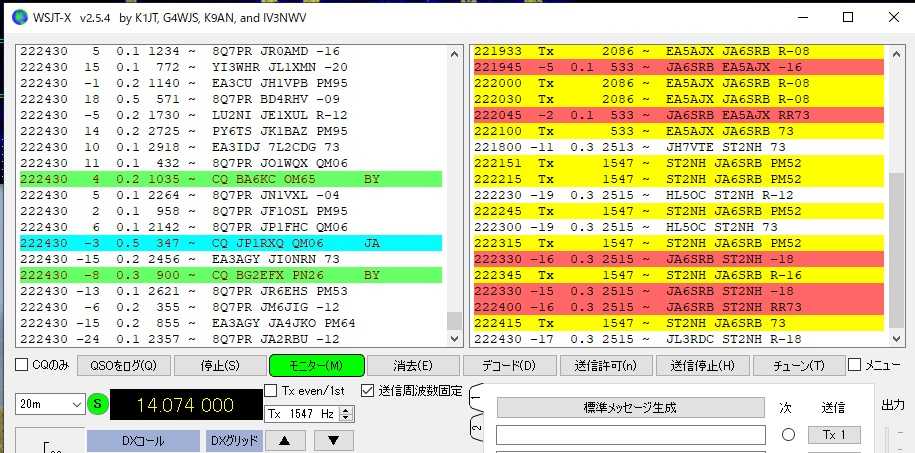Toggle the メニュー checkbox

[x=854, y=365]
